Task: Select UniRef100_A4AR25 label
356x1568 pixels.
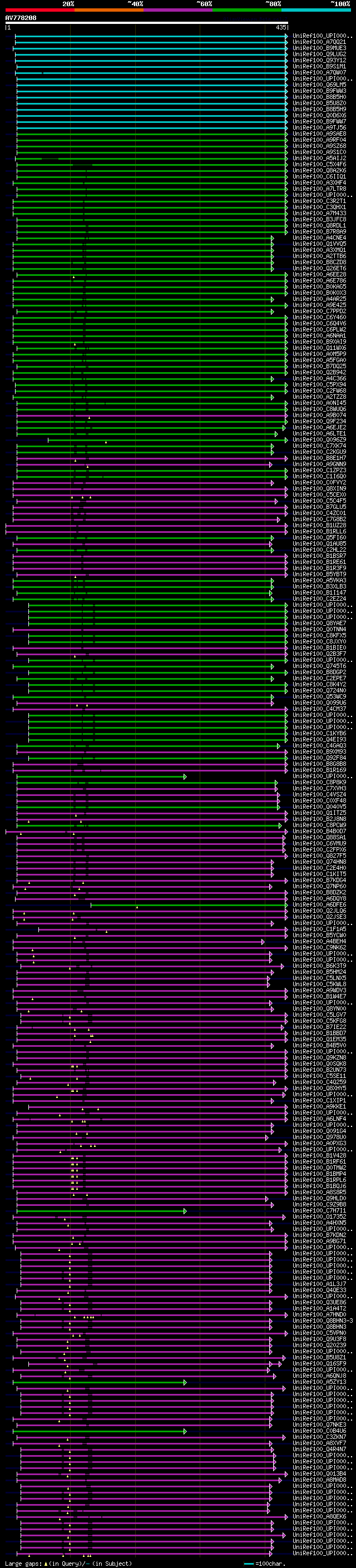Action: 319,299
